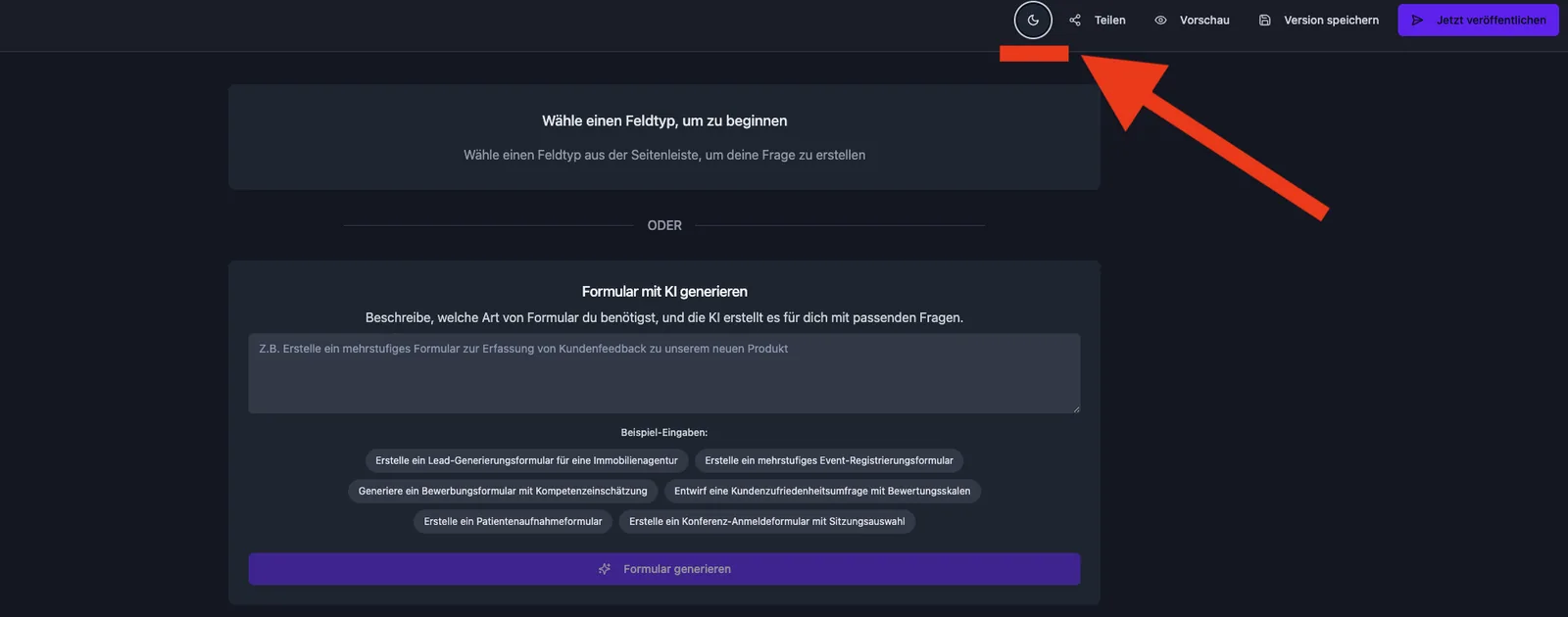
Task: Pick the Konferenz-Anmeldeformular example
Action: click(767, 521)
